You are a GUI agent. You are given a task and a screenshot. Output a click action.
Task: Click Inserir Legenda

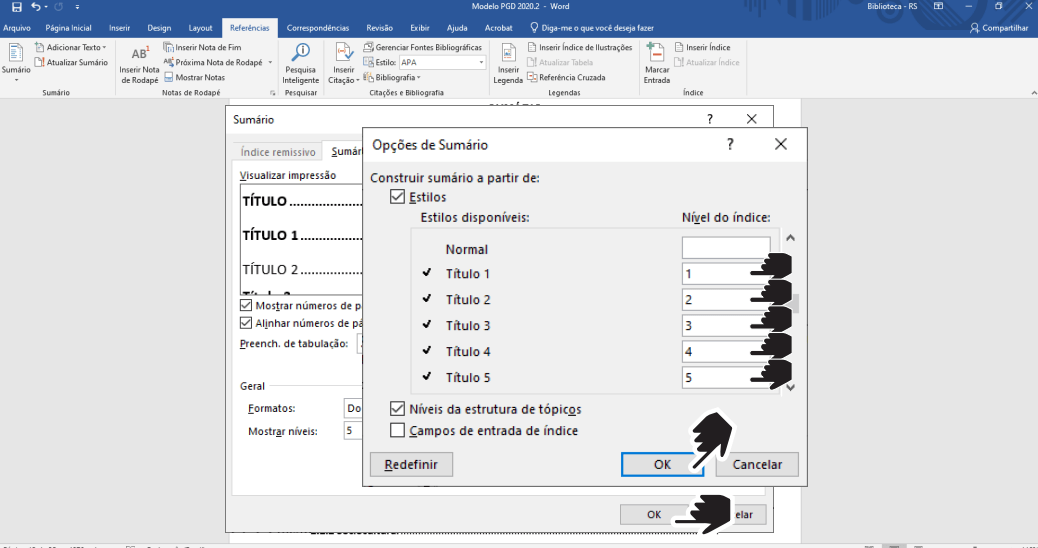coord(508,64)
